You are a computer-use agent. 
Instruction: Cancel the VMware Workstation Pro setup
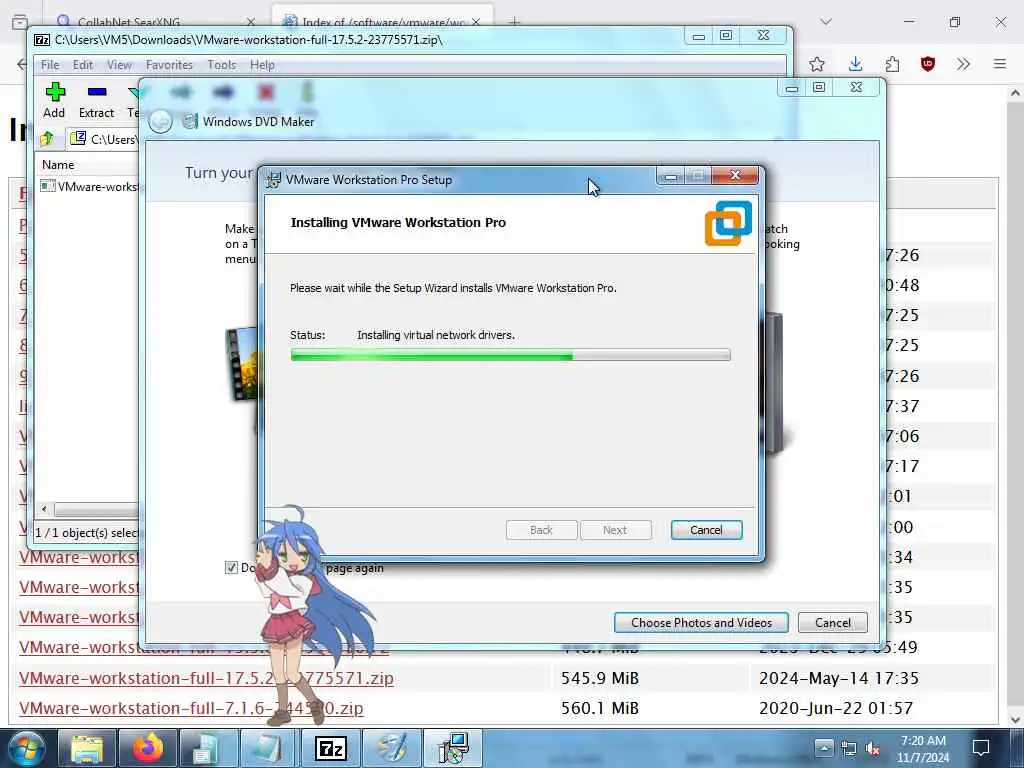tap(706, 530)
